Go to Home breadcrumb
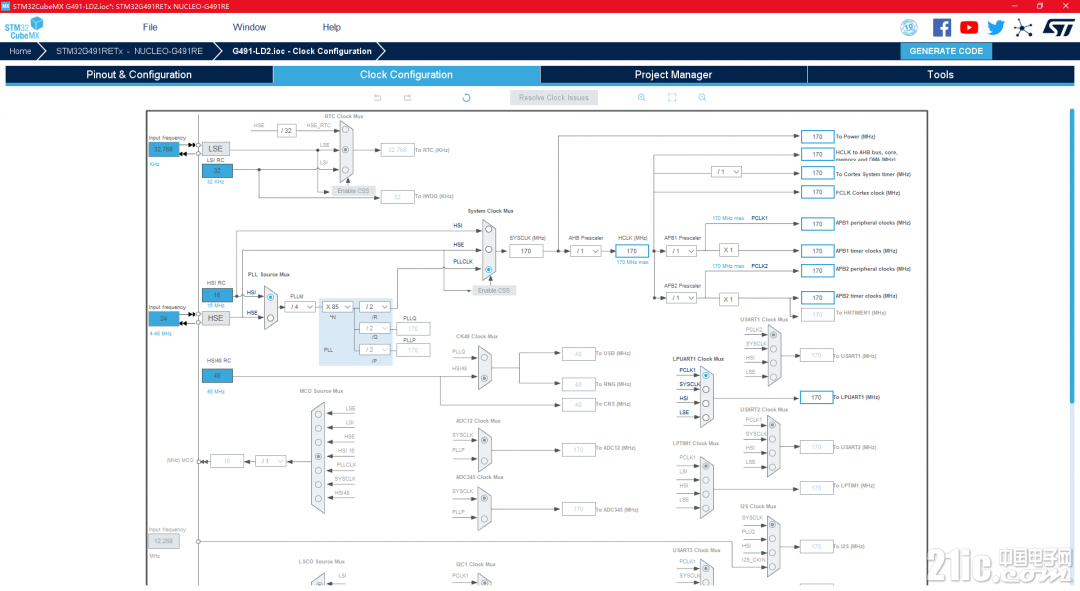 (20, 51)
